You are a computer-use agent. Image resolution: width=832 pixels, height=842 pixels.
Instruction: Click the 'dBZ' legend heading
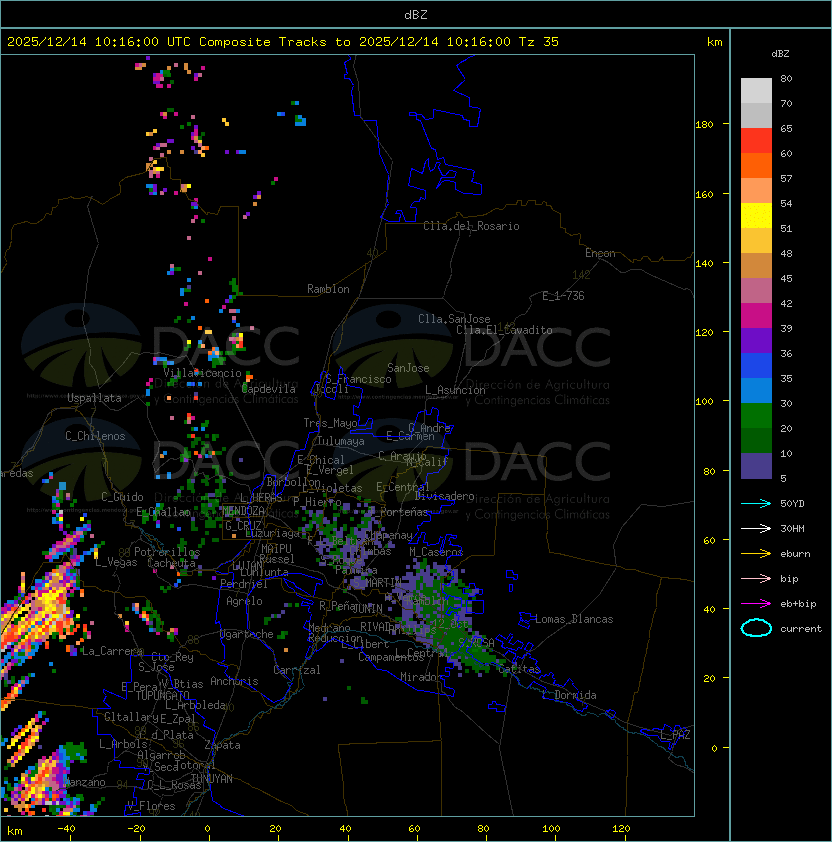pyautogui.click(x=780, y=54)
